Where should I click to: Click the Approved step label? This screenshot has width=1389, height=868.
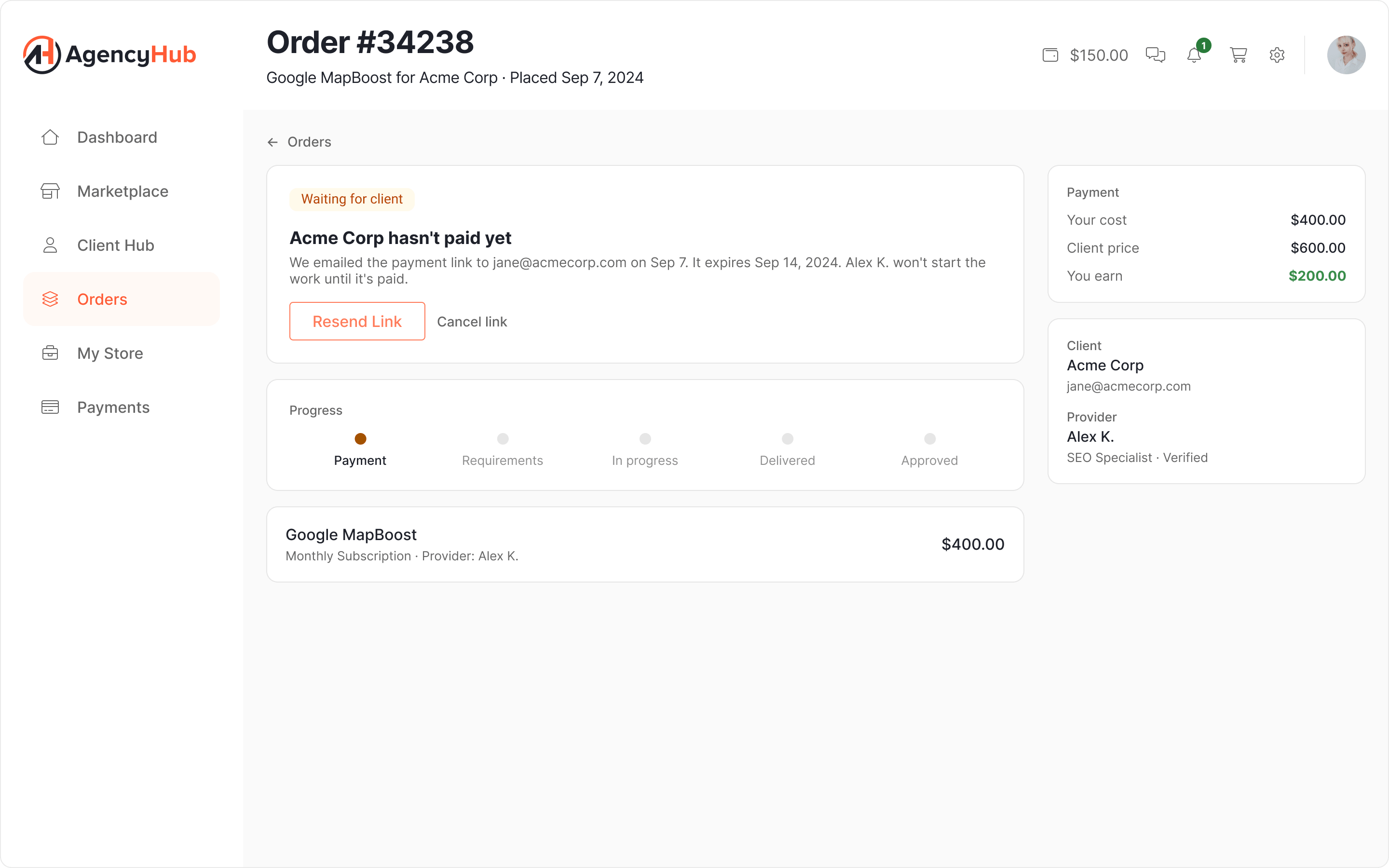[x=929, y=461]
